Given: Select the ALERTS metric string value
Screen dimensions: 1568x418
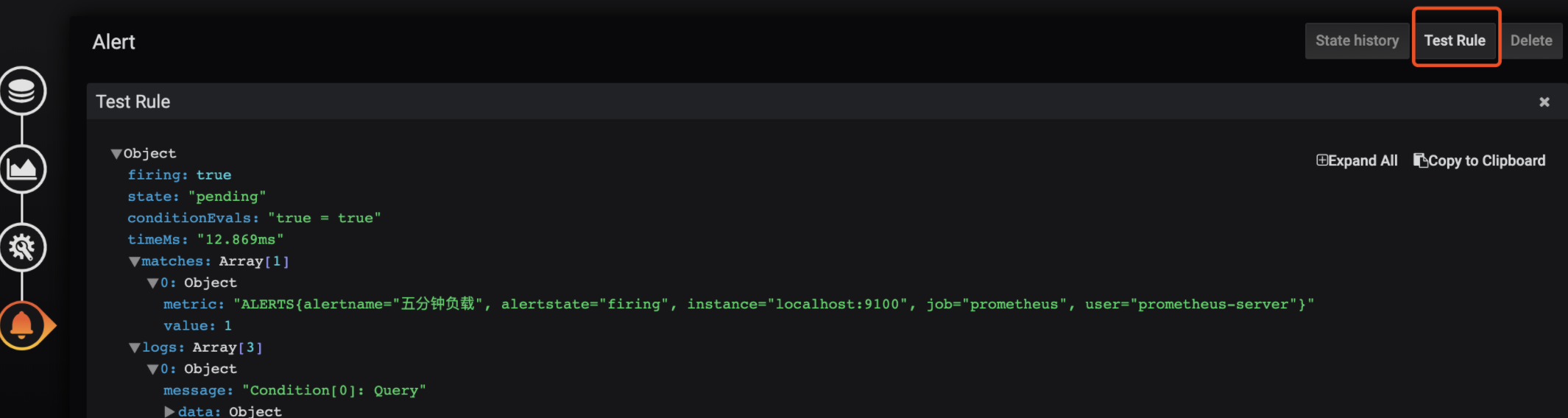Looking at the screenshot, I should point(774,304).
